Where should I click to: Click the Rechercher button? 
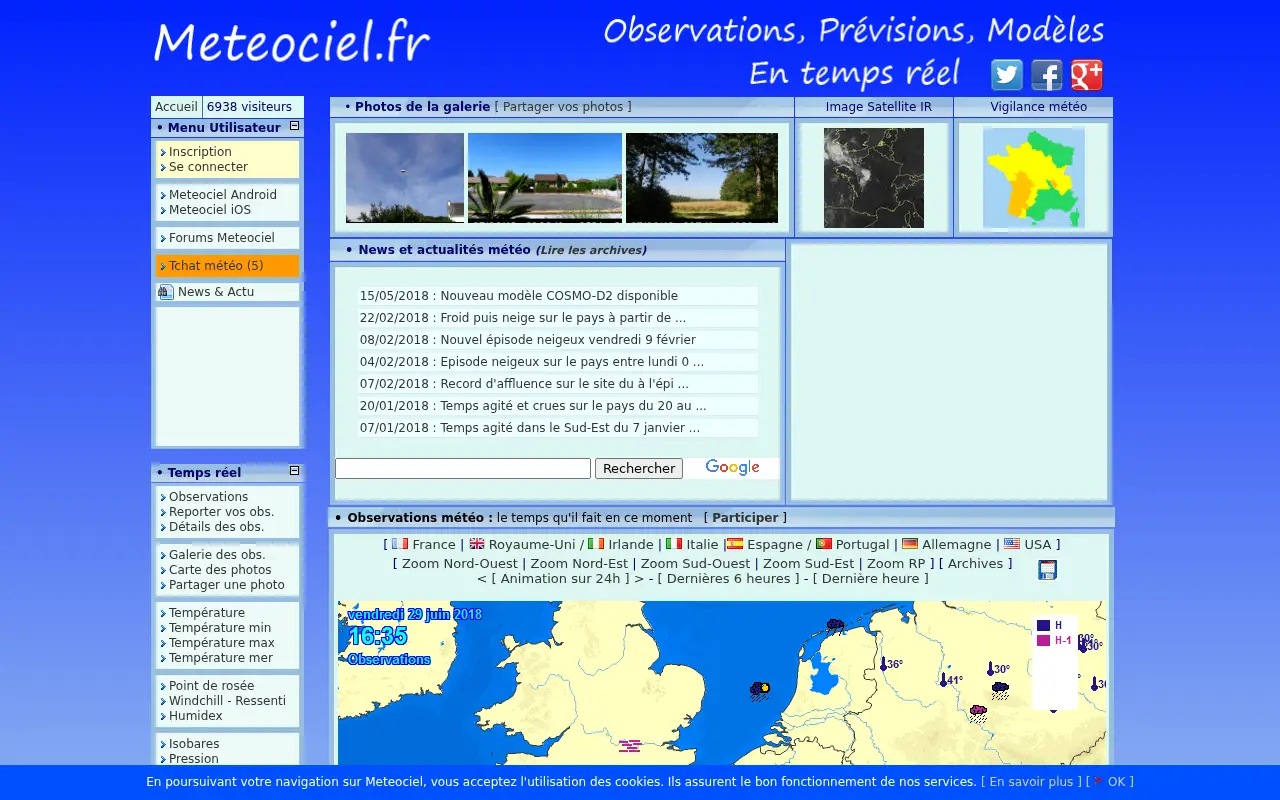coord(639,468)
